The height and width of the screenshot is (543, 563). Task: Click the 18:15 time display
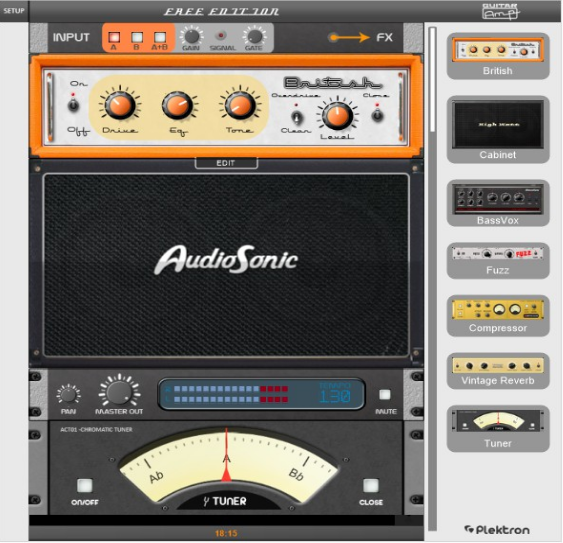pos(226,533)
